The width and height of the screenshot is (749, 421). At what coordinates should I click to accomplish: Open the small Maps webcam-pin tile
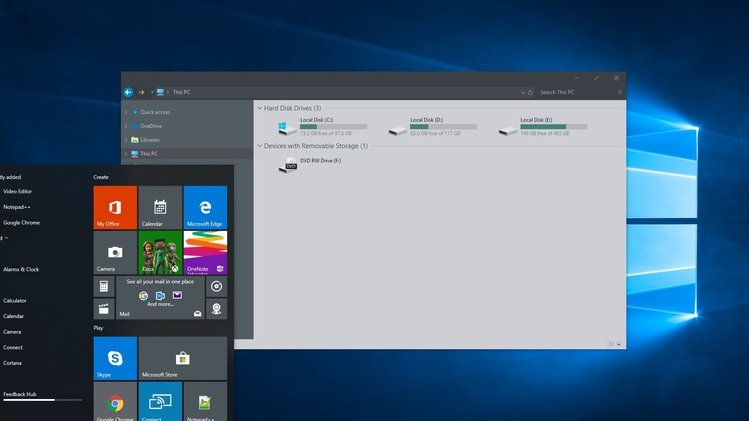pos(216,309)
